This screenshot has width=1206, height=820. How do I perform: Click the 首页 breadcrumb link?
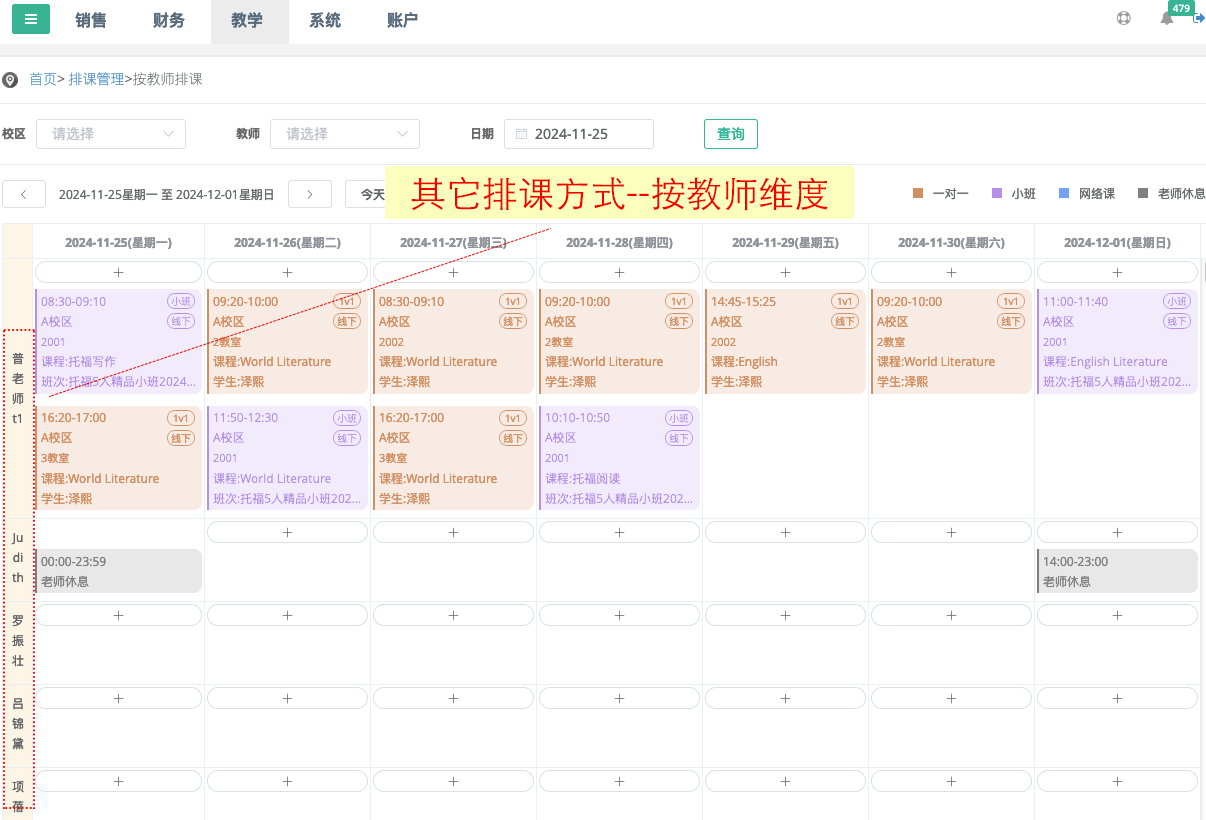43,79
